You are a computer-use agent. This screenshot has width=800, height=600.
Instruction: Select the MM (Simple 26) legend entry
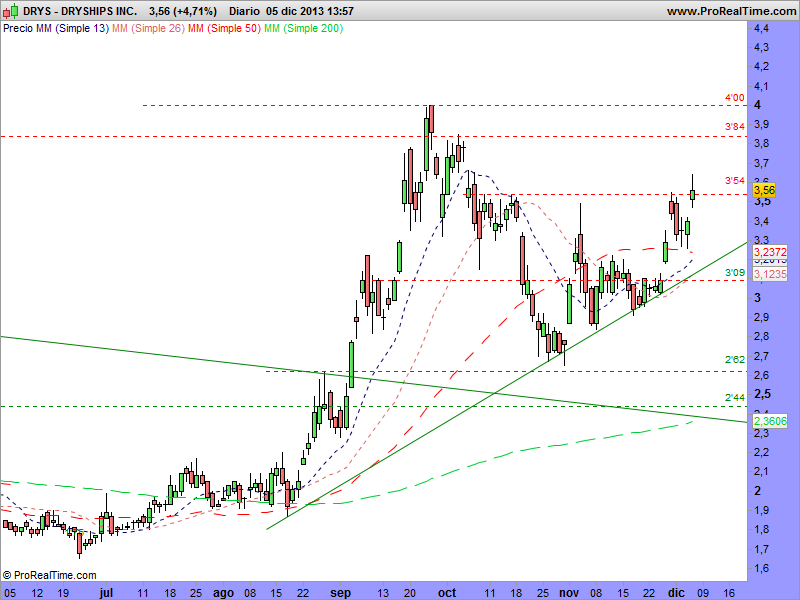(x=148, y=29)
